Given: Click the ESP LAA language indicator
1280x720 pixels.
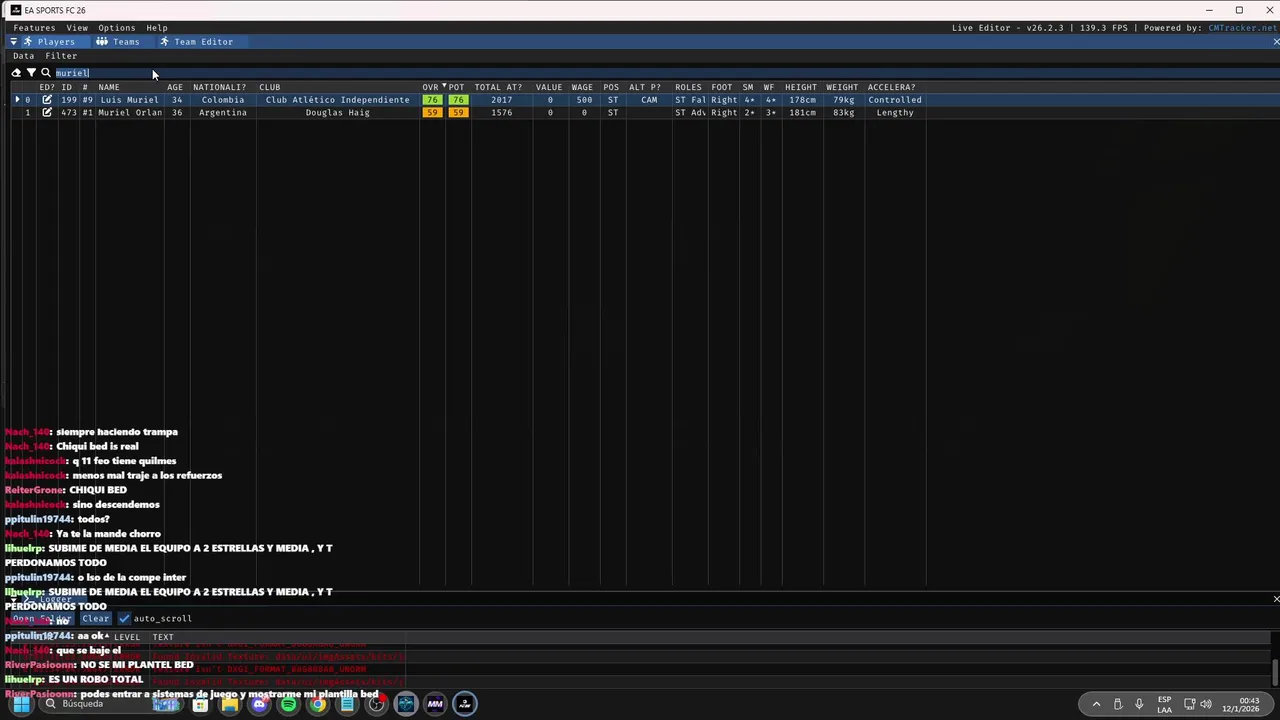Looking at the screenshot, I should pyautogui.click(x=1164, y=704).
